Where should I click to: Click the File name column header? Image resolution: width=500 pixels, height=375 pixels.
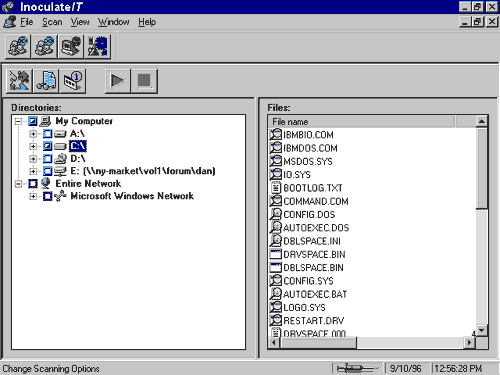[361, 122]
